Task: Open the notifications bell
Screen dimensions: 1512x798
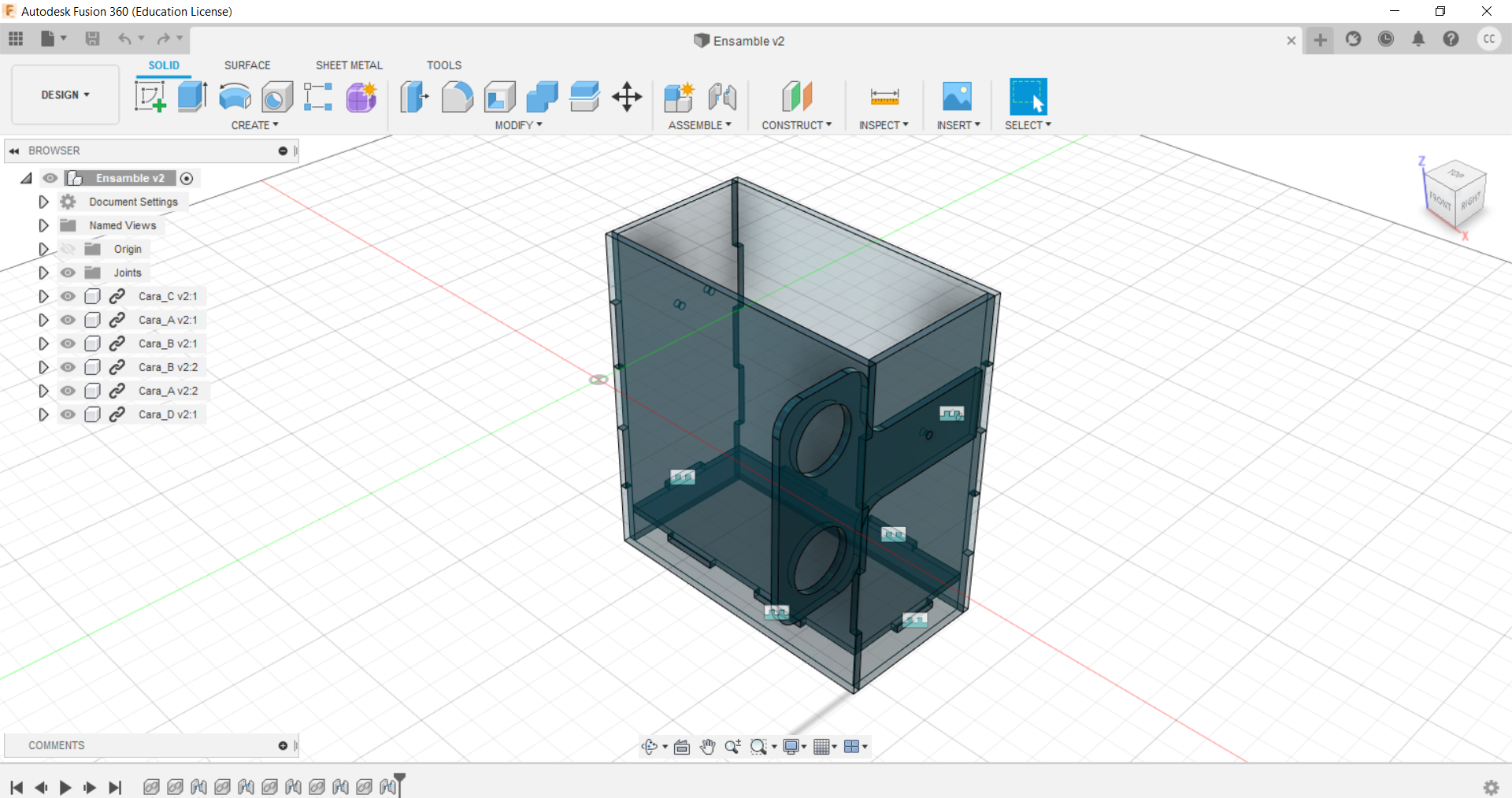Action: pos(1418,39)
